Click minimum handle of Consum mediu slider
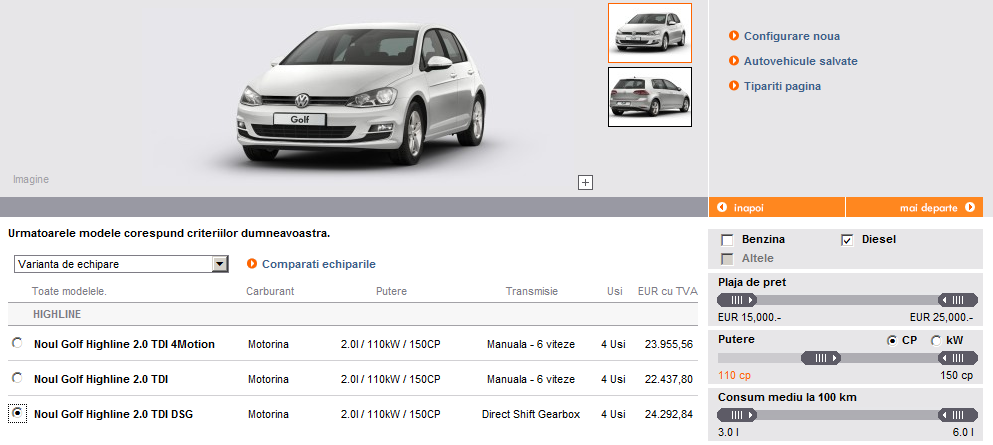This screenshot has width=993, height=445. (x=737, y=415)
